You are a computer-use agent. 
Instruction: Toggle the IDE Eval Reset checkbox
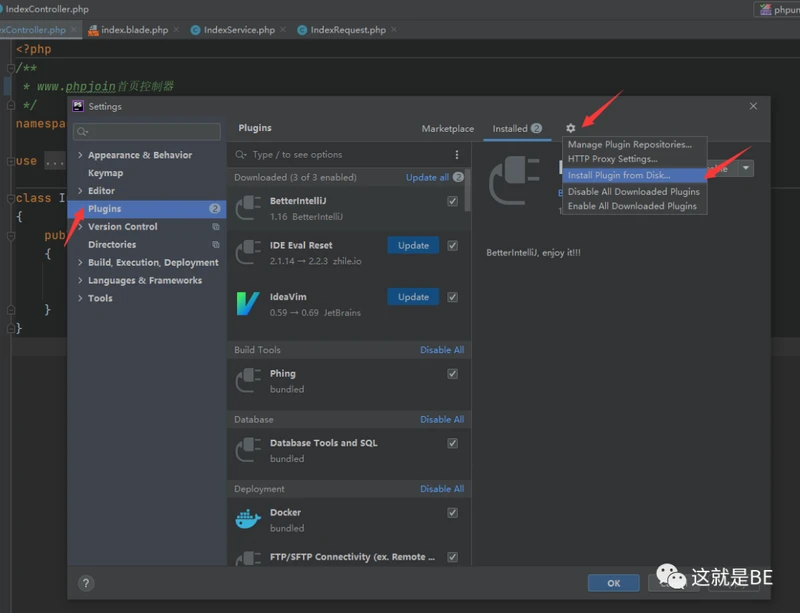point(453,245)
